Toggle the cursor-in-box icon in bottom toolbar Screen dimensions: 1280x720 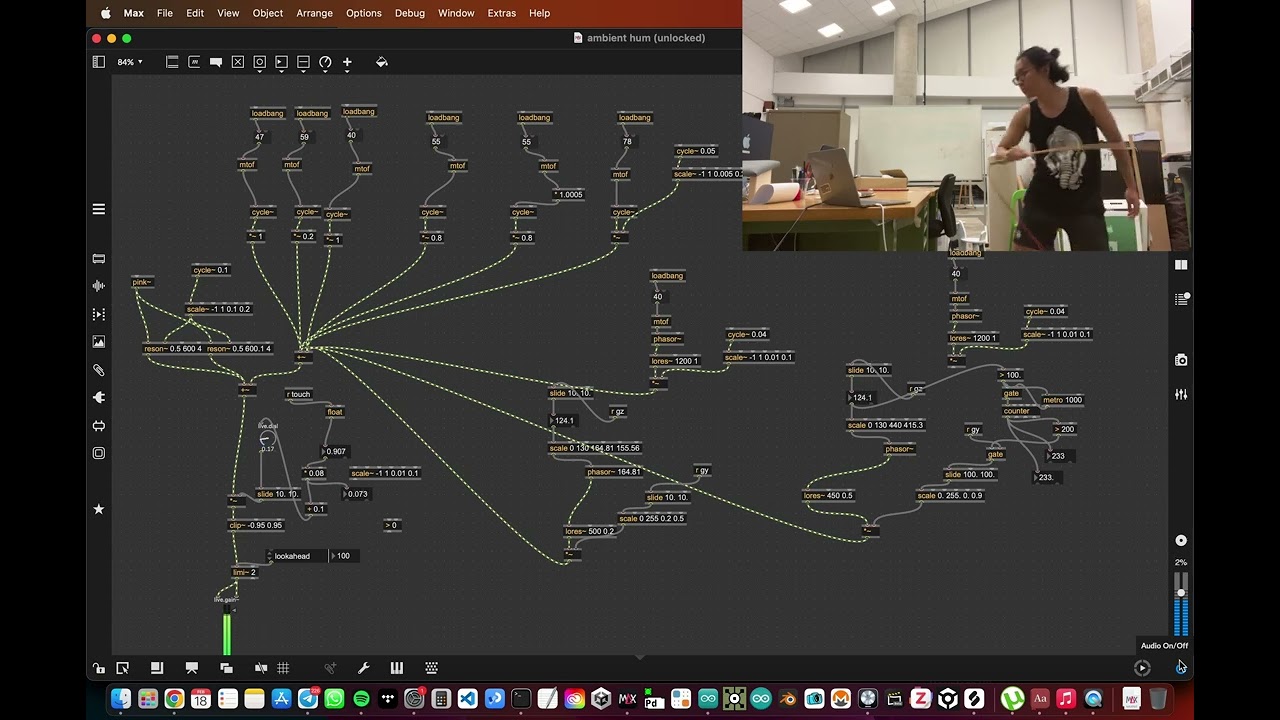[122, 668]
